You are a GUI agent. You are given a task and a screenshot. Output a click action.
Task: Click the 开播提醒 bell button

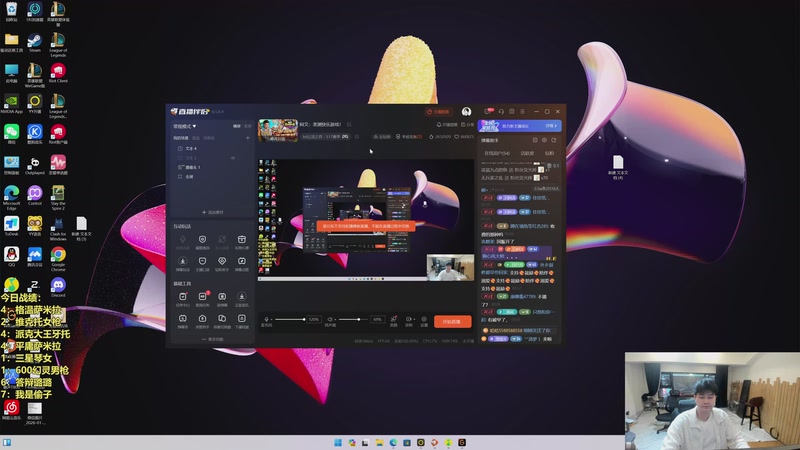447,124
